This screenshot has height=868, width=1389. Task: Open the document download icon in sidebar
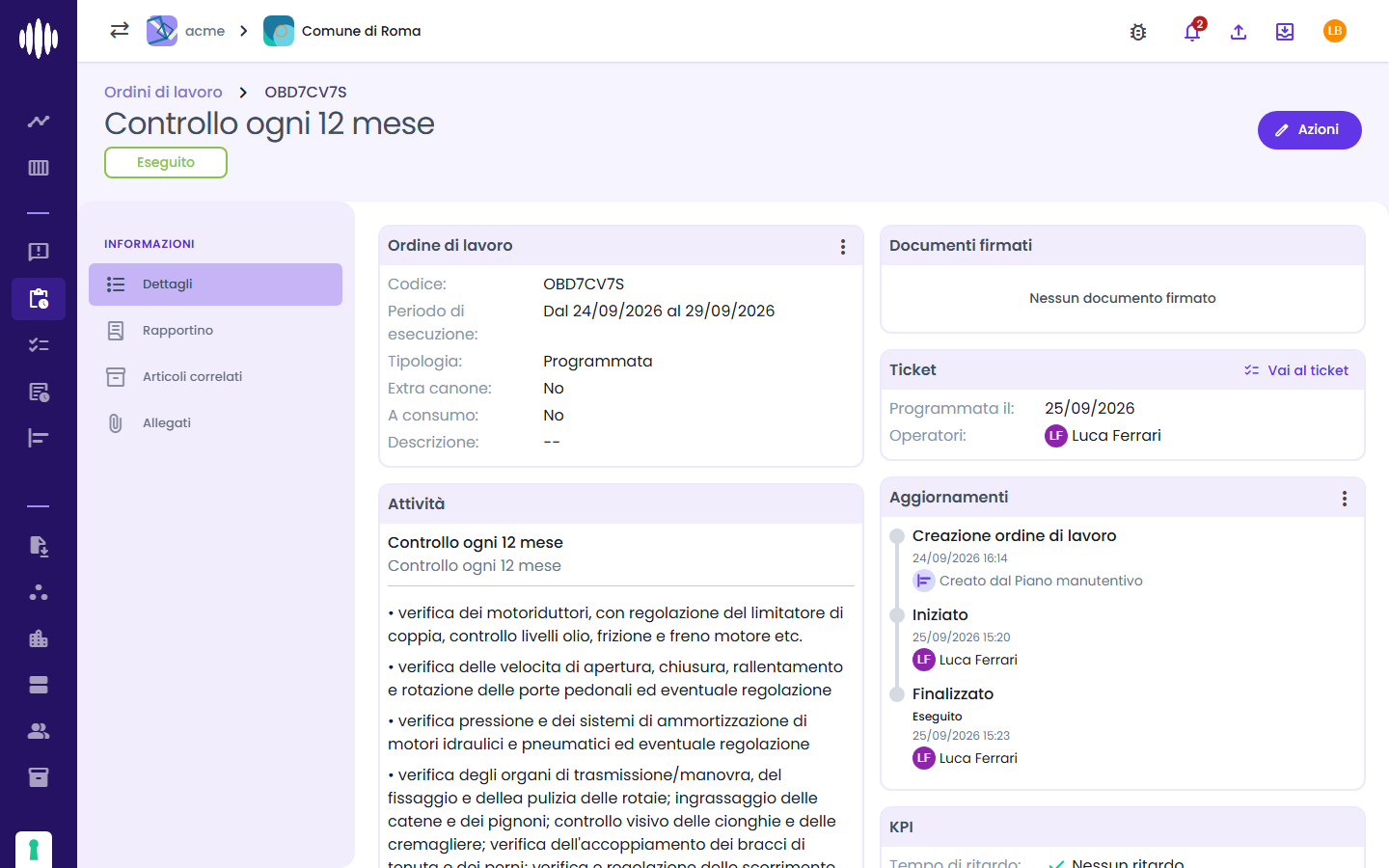(39, 546)
